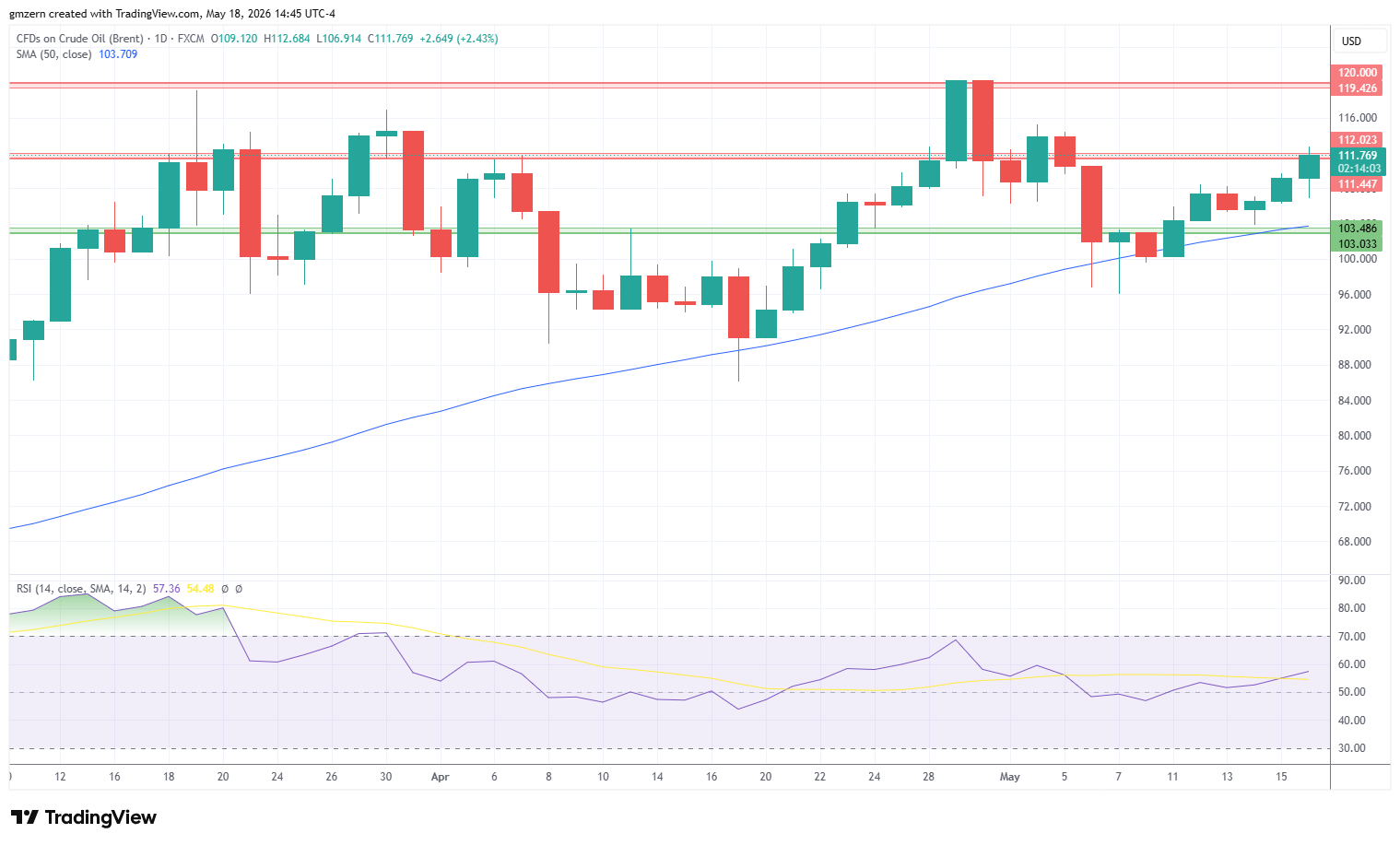Screen dimensions: 1400x845
Task: Click the 11 date label on the time axis
Action: pyautogui.click(x=1172, y=777)
